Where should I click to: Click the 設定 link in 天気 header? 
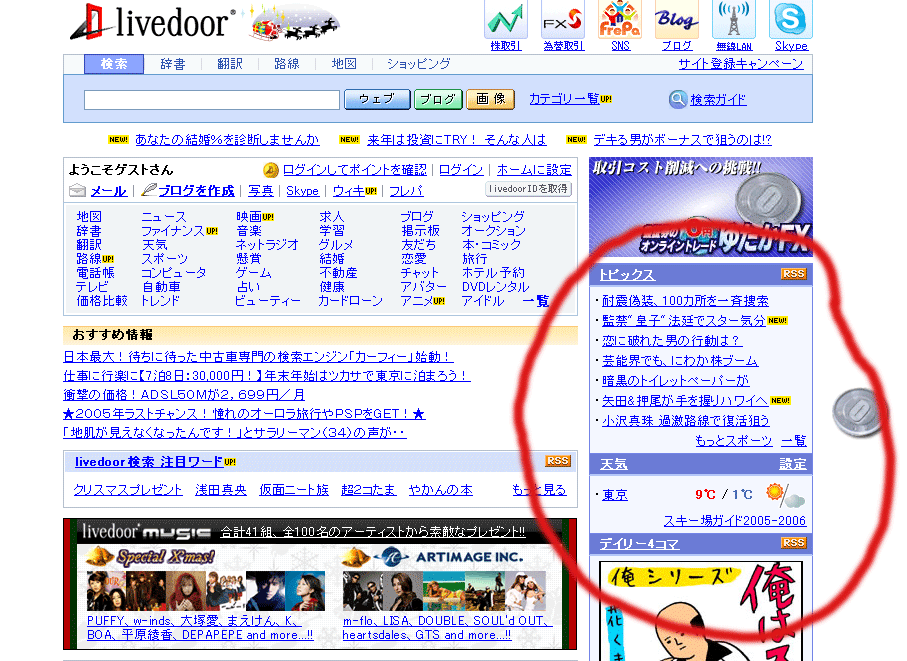click(792, 464)
